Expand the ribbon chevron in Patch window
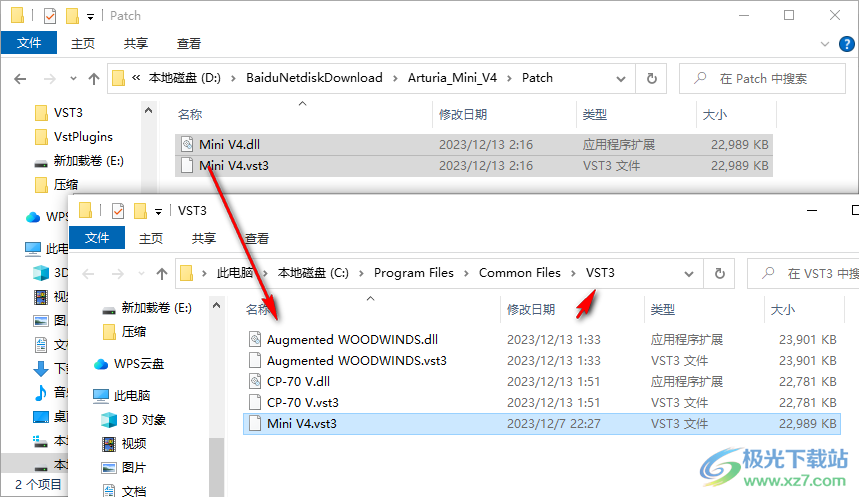Image resolution: width=859 pixels, height=497 pixels. point(824,44)
